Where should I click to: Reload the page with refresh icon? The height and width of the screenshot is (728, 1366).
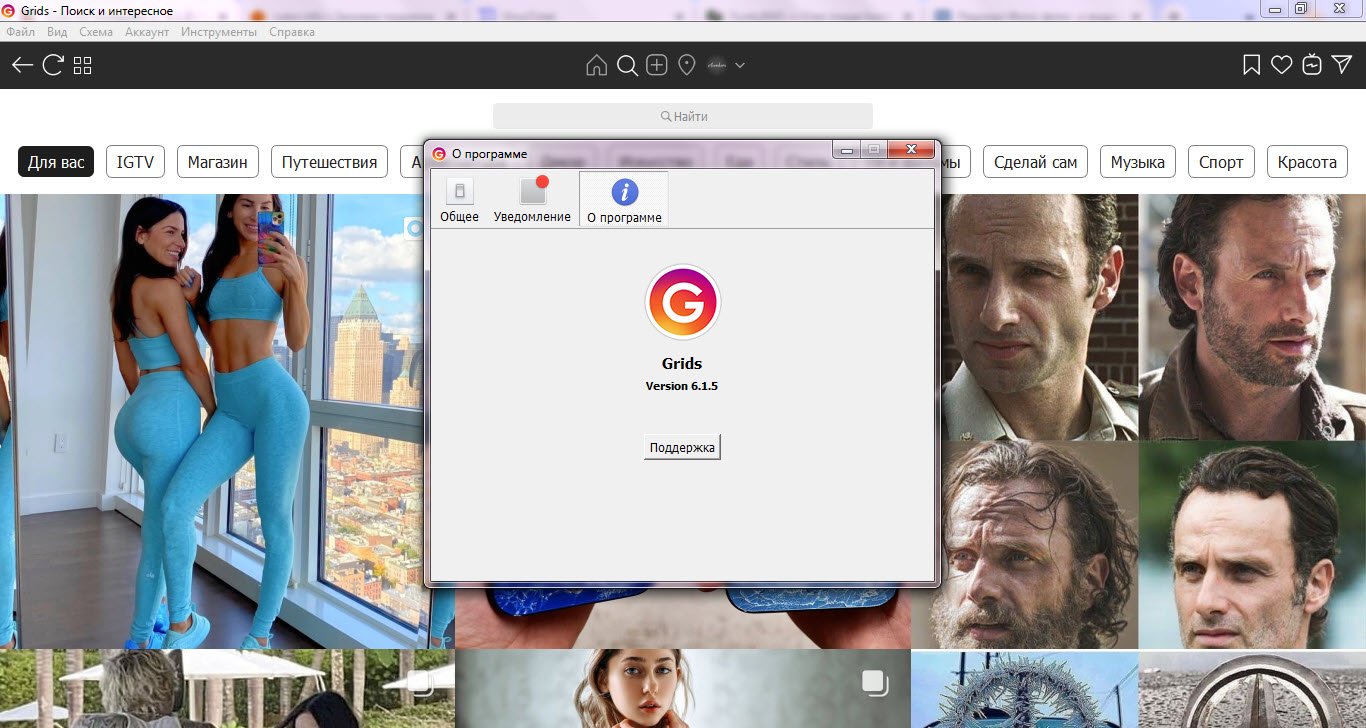[53, 65]
